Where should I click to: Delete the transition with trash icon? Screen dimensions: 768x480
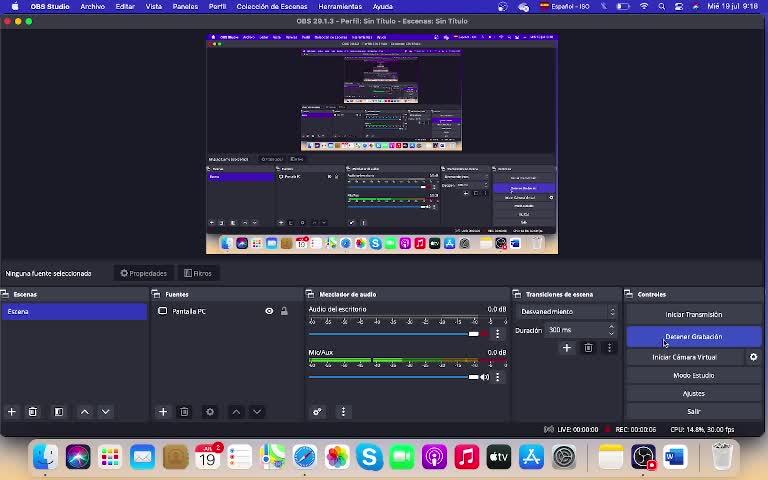pyautogui.click(x=588, y=348)
